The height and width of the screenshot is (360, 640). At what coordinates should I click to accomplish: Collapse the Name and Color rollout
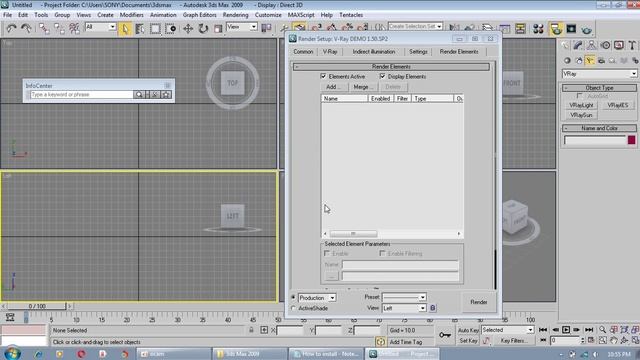pyautogui.click(x=599, y=128)
